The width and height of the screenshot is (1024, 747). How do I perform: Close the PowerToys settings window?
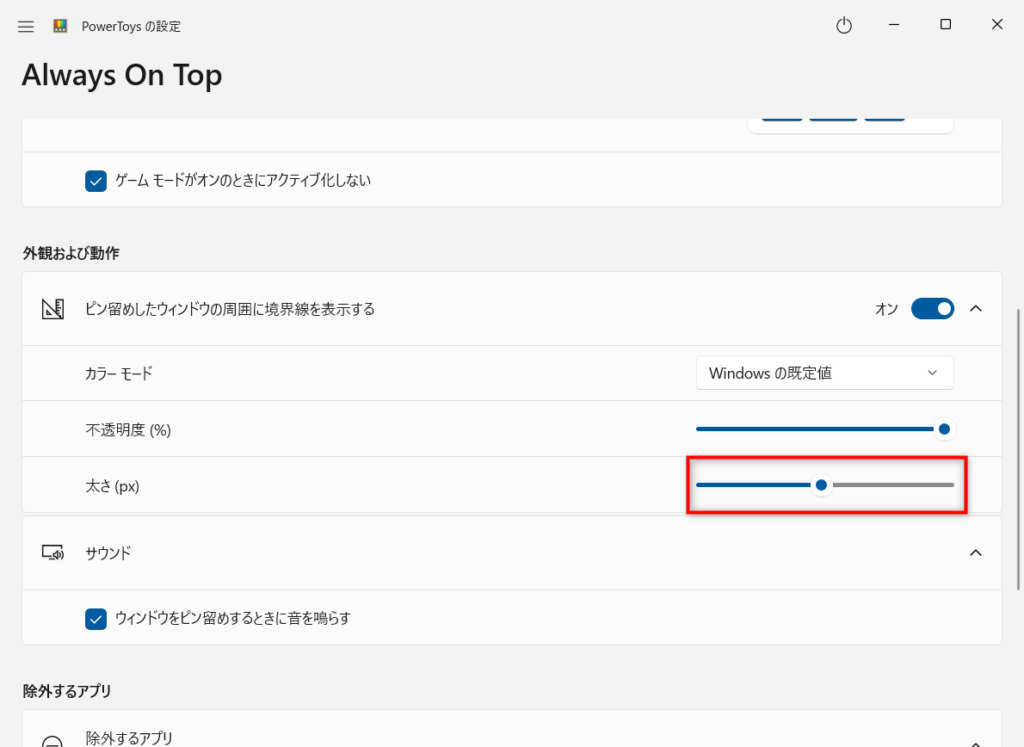click(997, 25)
